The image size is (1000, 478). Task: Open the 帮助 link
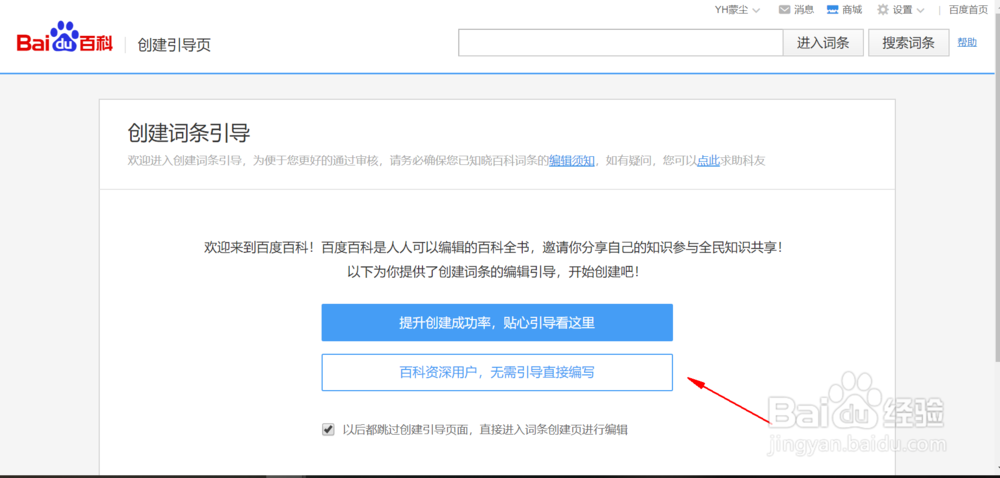tap(967, 42)
